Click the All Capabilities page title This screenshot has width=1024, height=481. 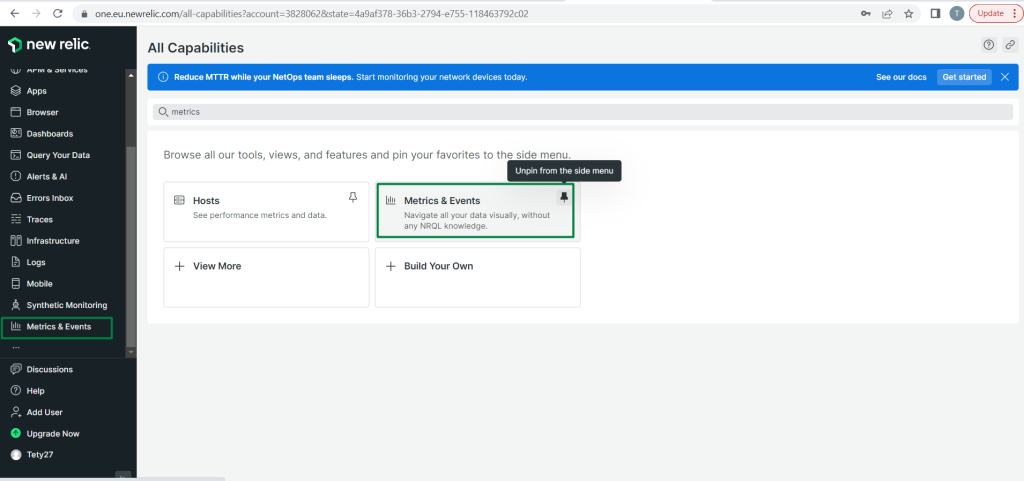pyautogui.click(x=195, y=48)
